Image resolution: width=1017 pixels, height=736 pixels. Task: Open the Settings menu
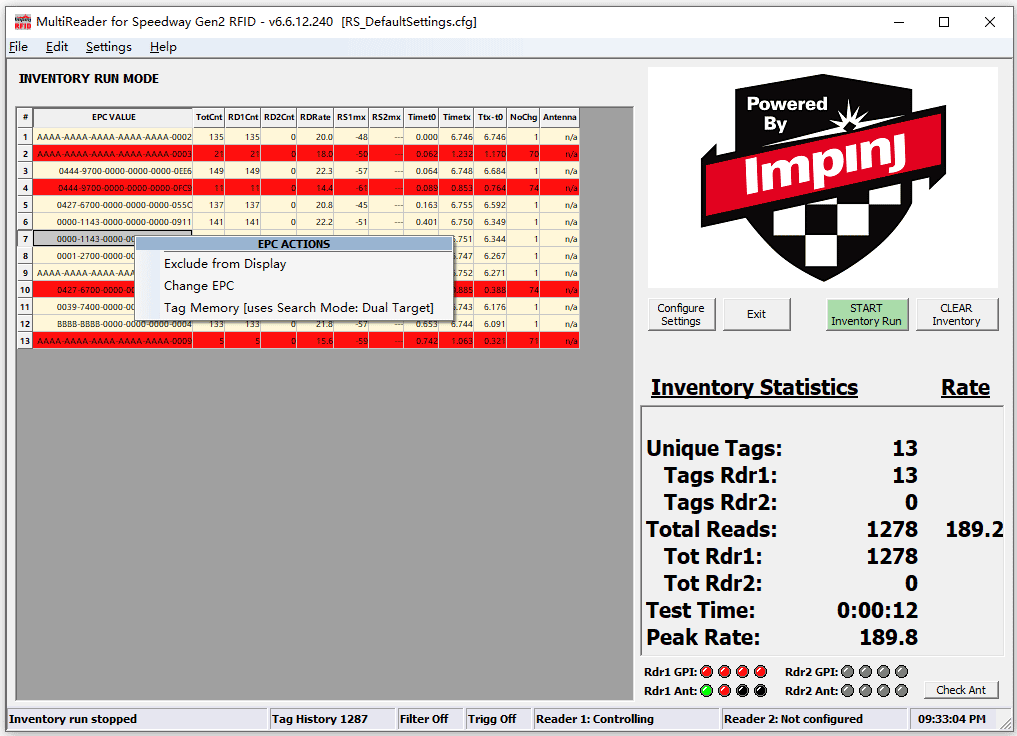point(108,47)
